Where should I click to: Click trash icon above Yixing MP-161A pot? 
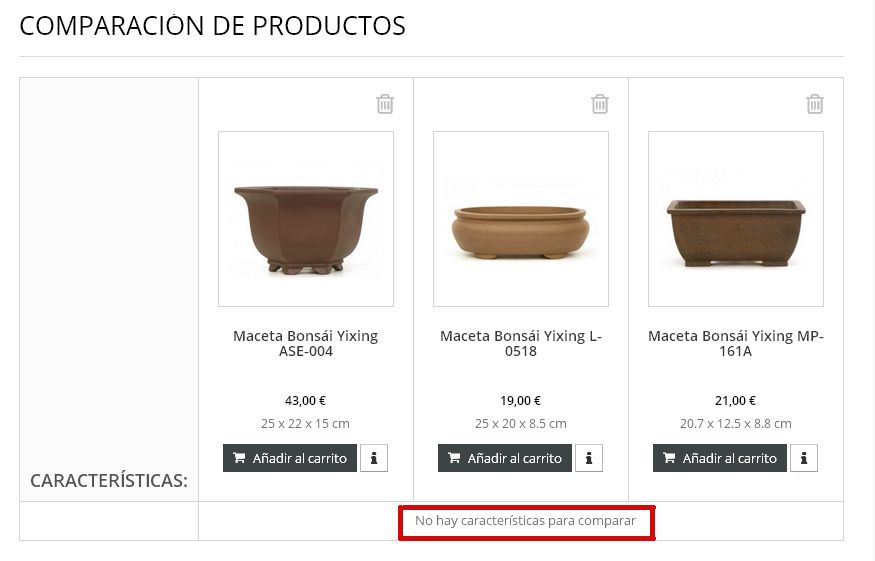click(815, 104)
